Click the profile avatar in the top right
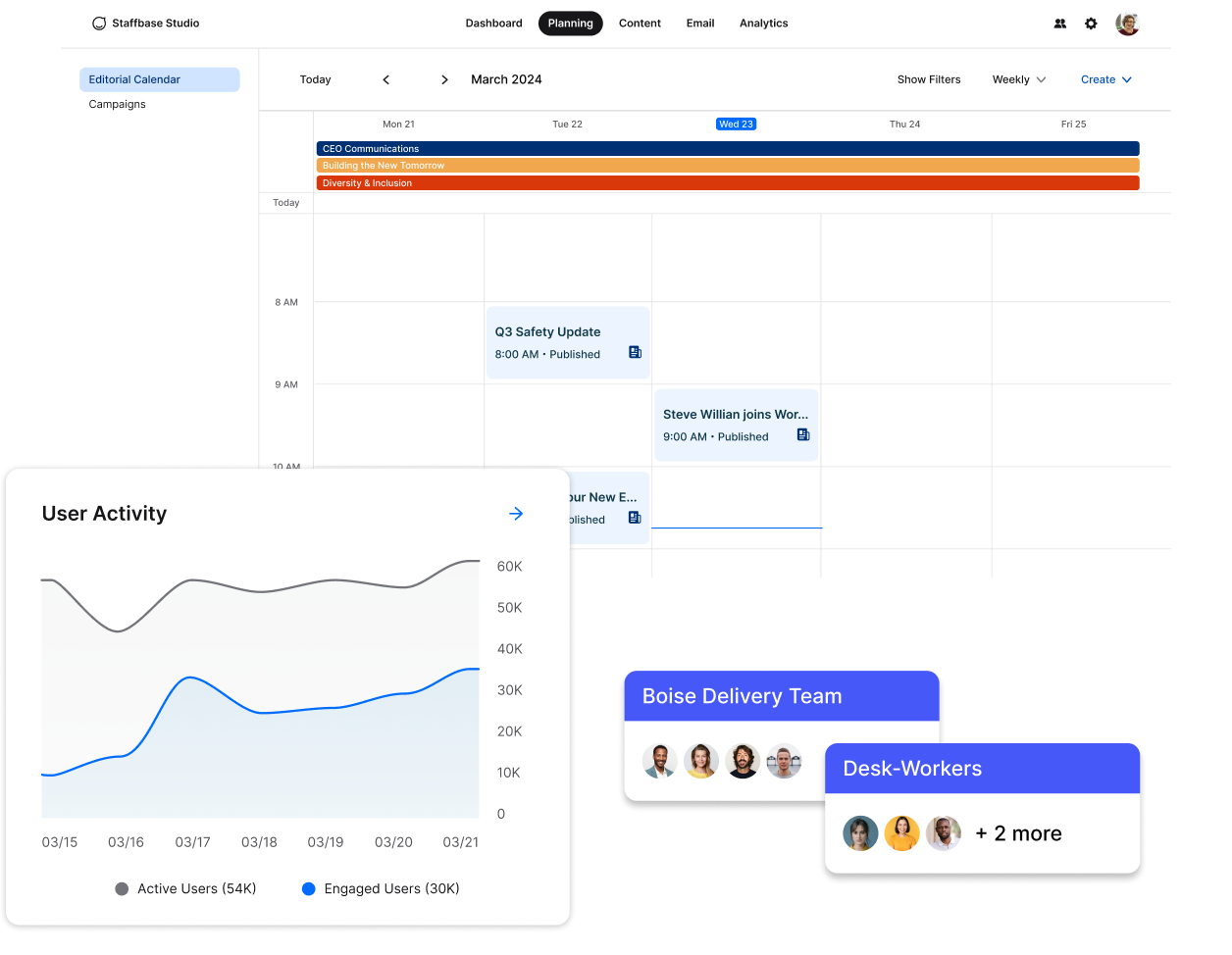The height and width of the screenshot is (955, 1232). pos(1127,23)
